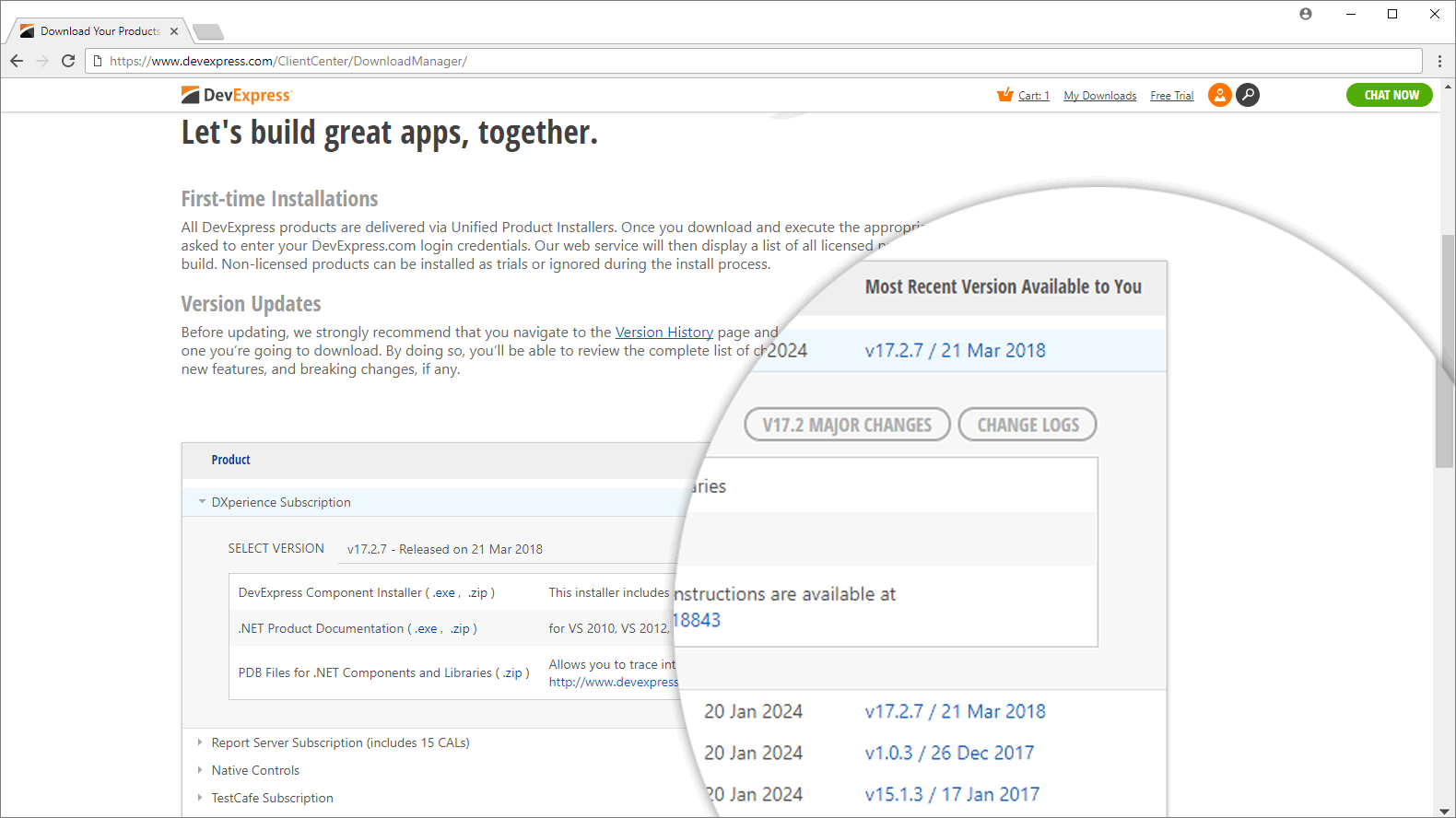Click the DevExpress logo

[x=236, y=95]
